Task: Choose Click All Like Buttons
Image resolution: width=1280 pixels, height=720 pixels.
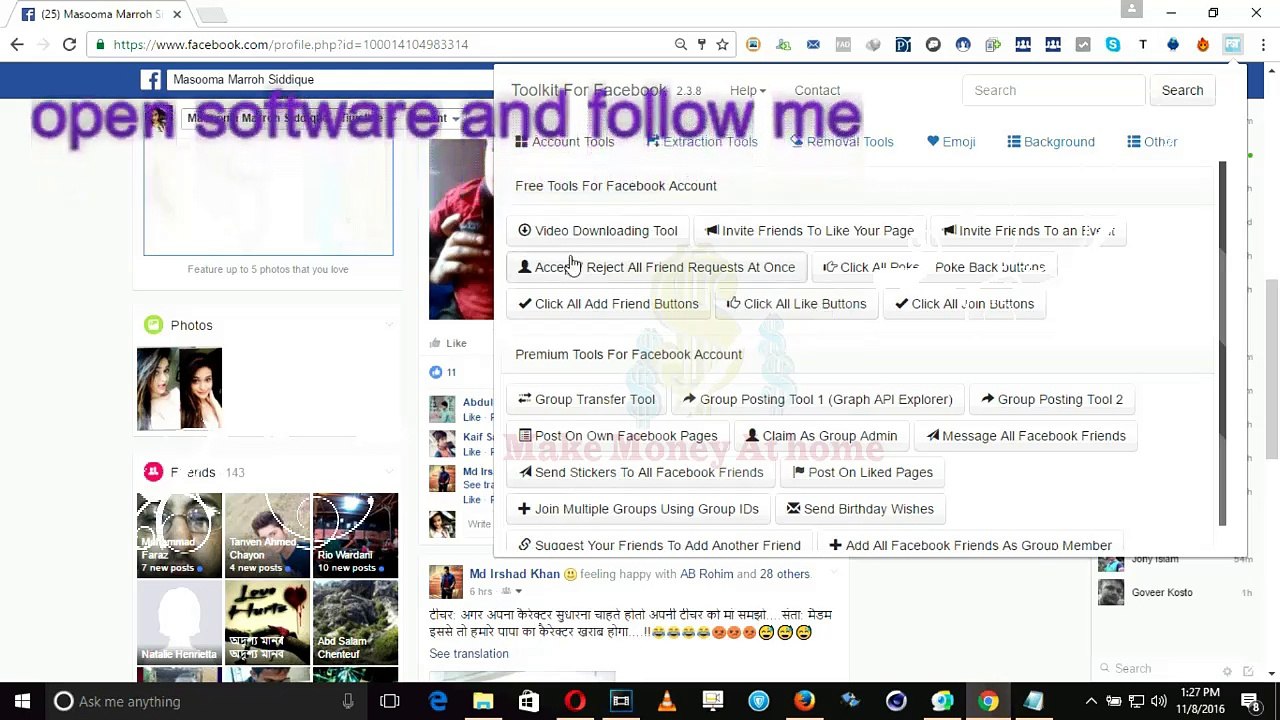Action: tap(797, 304)
